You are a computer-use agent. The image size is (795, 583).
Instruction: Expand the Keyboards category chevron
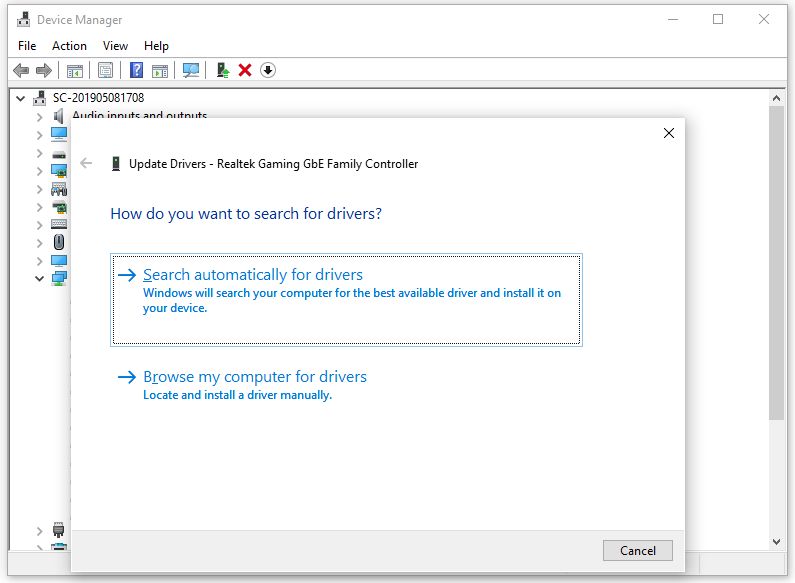click(x=40, y=225)
